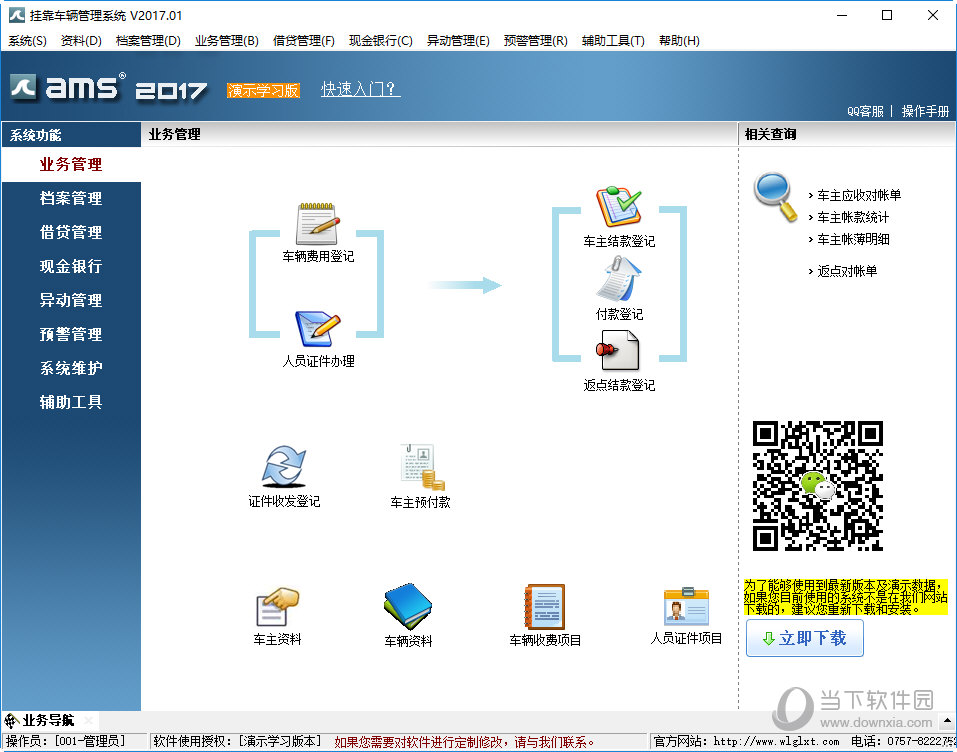
Task: Select 异动管理 in the sidebar
Action: pos(71,300)
